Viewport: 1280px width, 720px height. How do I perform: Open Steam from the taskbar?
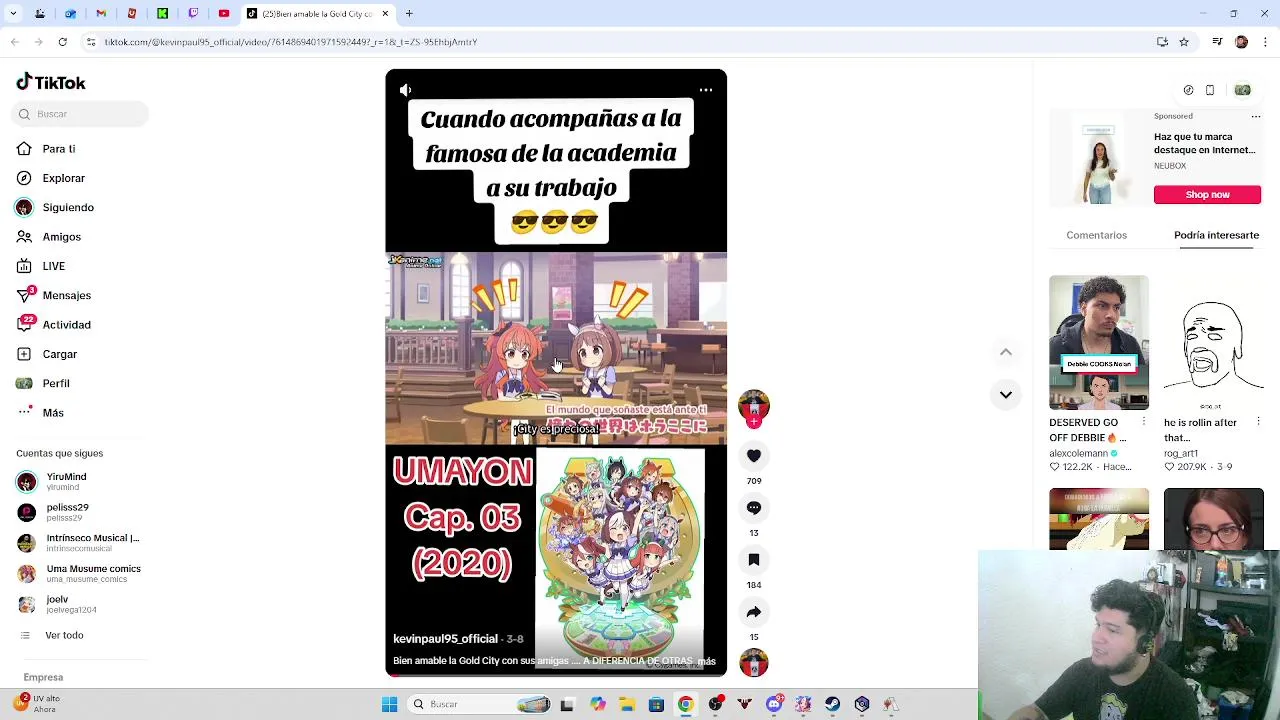[x=832, y=705]
